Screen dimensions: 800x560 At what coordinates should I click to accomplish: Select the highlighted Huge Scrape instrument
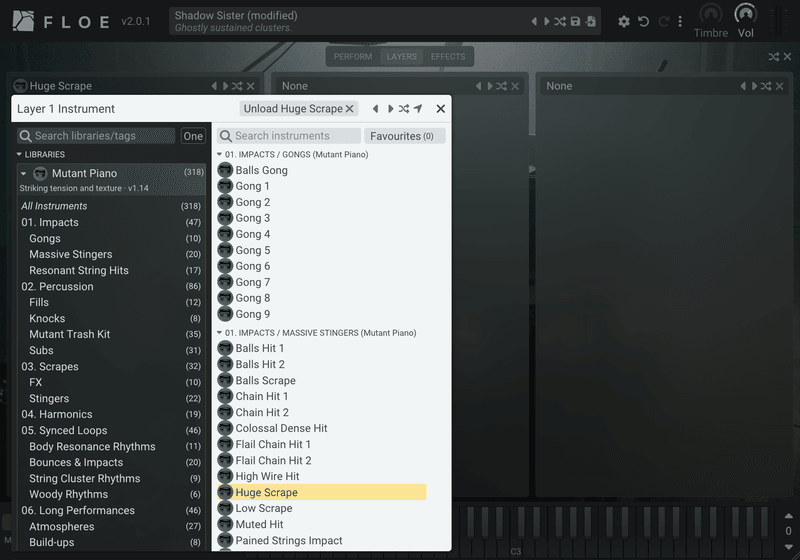pyautogui.click(x=321, y=492)
